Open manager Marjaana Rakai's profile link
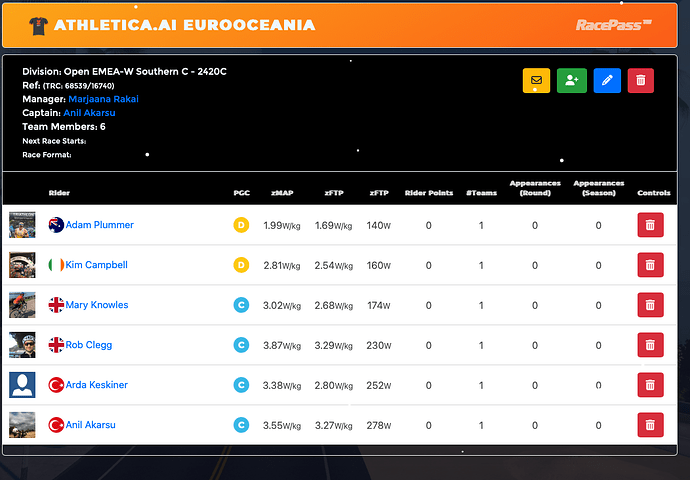Image resolution: width=690 pixels, height=480 pixels. coord(103,99)
